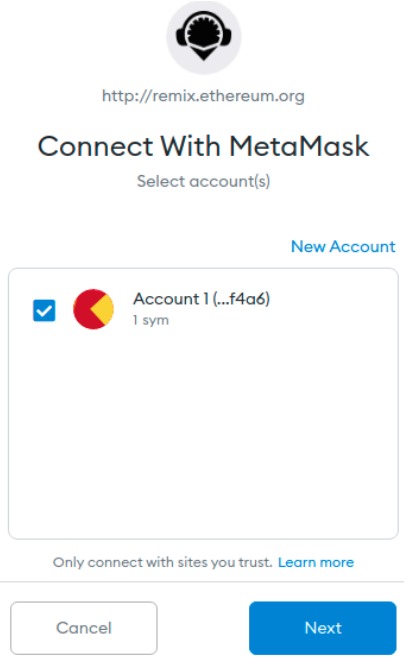
Task: Click the (...f4a6) address suffix
Action: coord(241,299)
